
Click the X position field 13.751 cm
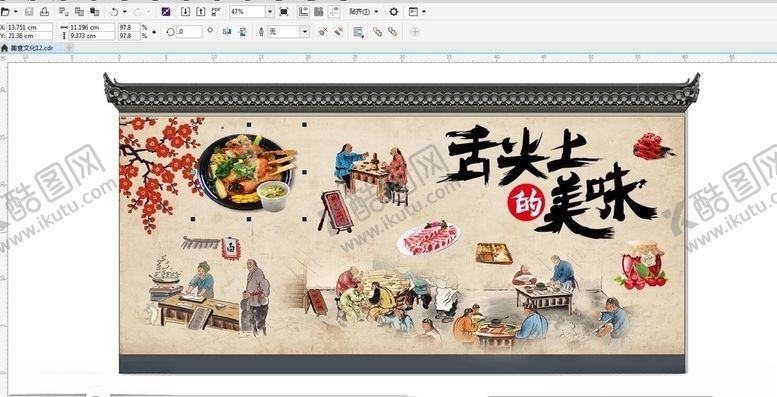[29, 28]
